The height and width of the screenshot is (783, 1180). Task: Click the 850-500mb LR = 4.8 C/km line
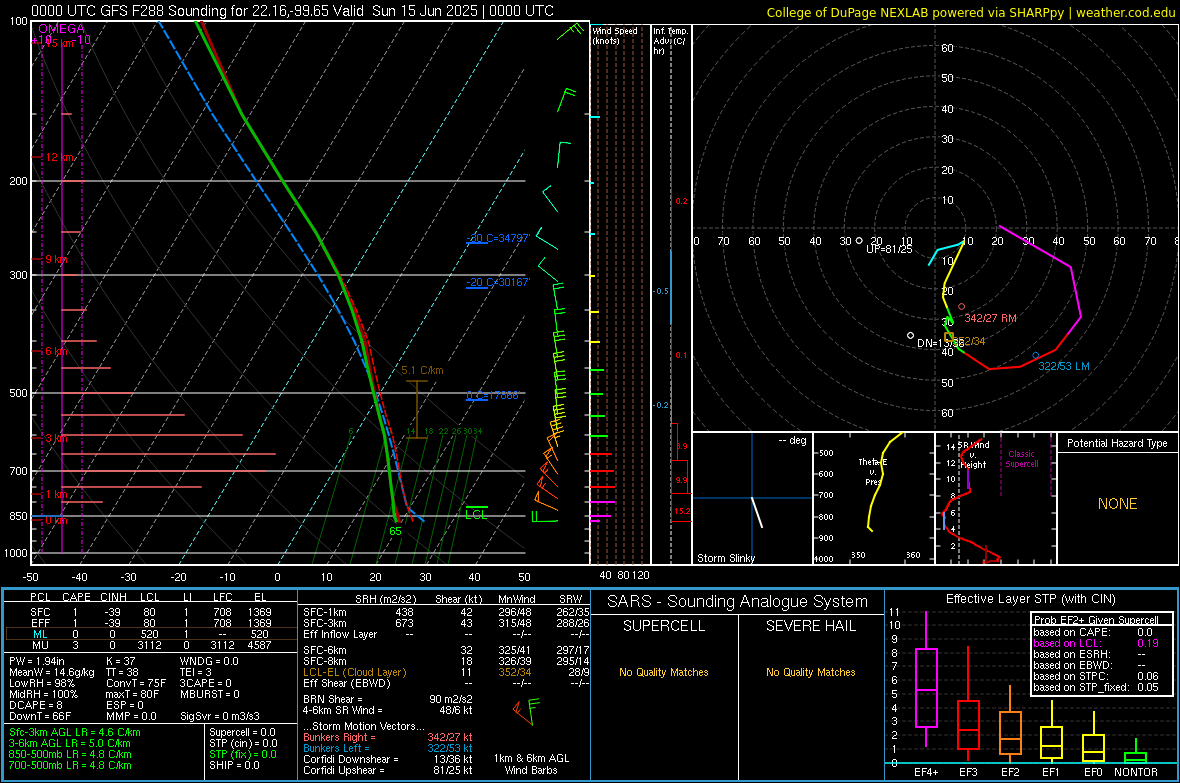pos(70,754)
